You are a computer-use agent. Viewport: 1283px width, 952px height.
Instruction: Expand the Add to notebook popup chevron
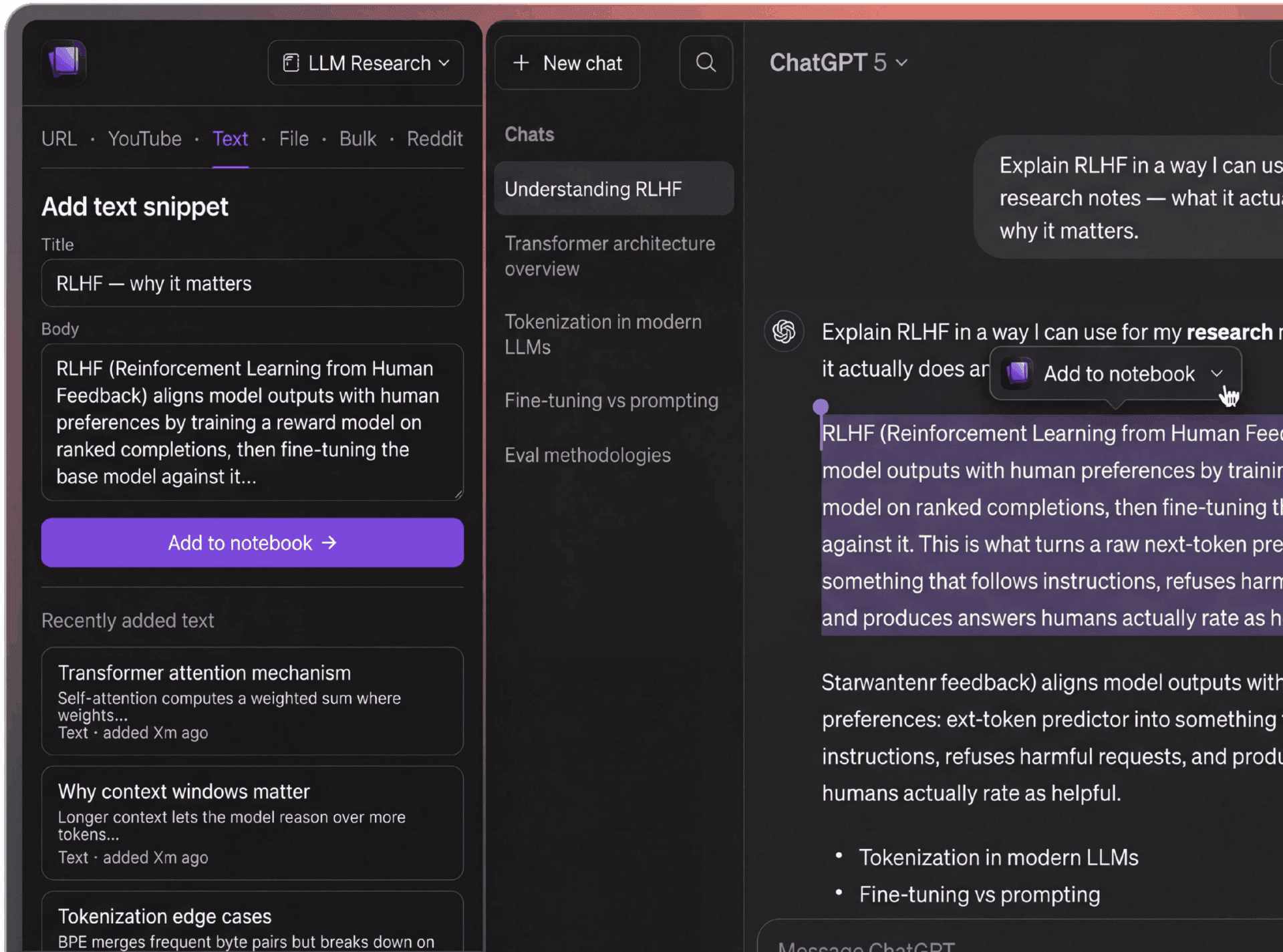tap(1217, 373)
